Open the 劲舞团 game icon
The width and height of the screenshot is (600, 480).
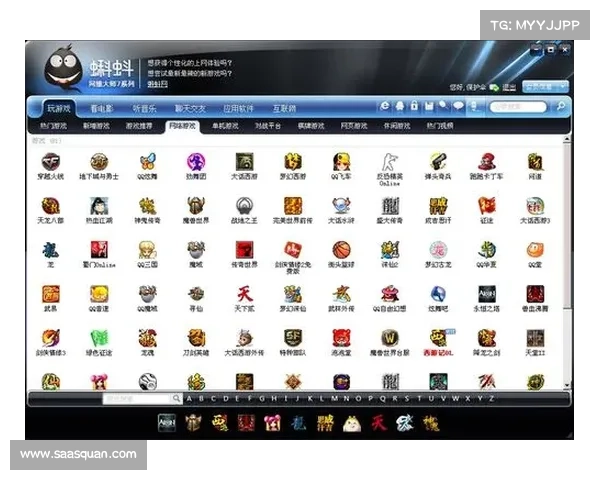pos(196,162)
